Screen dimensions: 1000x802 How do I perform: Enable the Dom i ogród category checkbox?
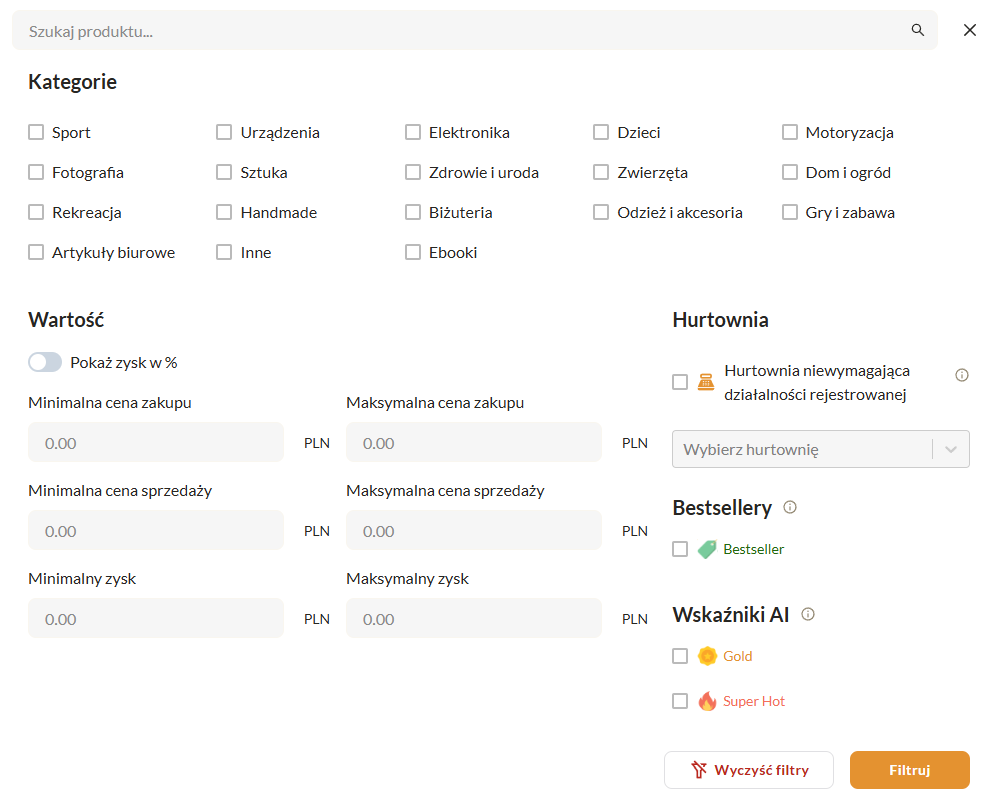pos(790,172)
